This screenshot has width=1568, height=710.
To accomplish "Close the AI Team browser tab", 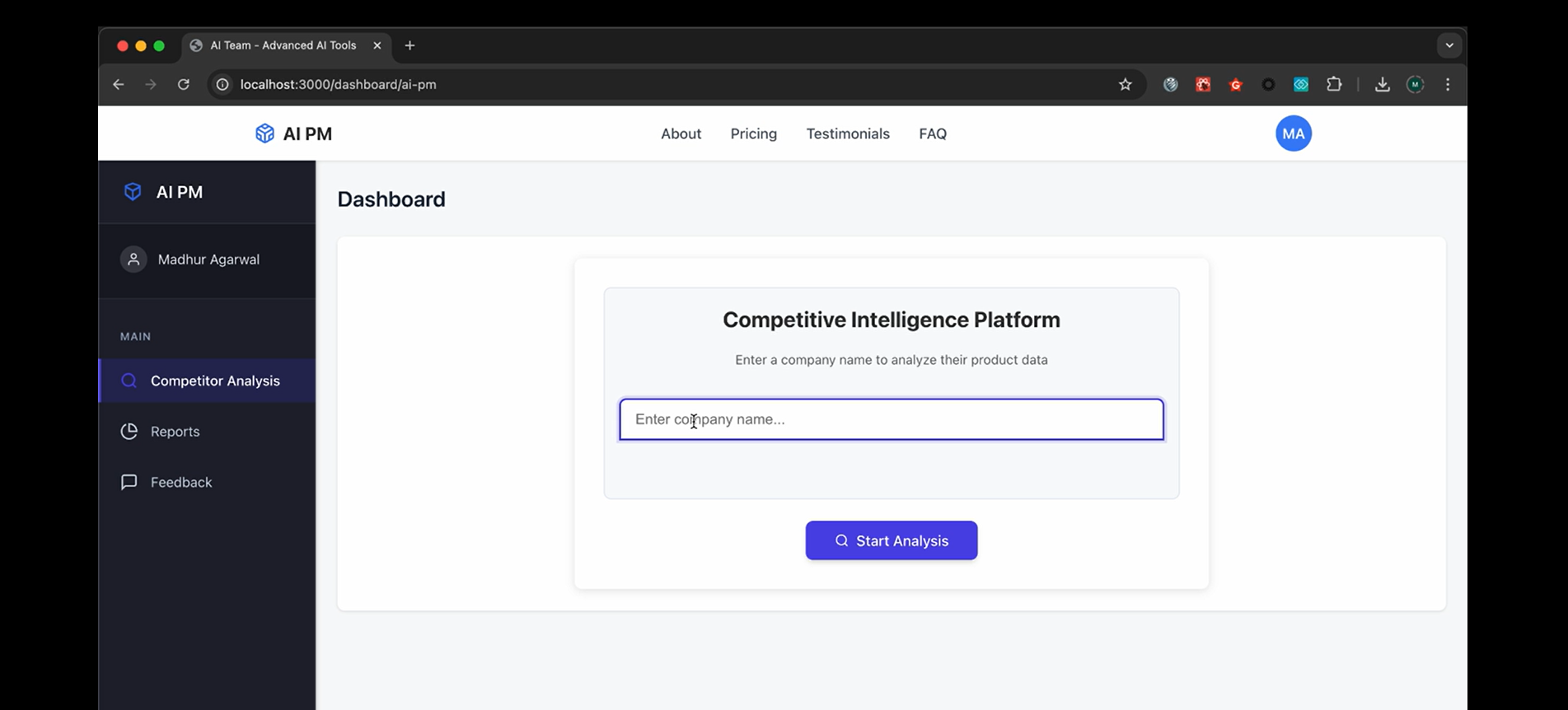I will click(377, 45).
